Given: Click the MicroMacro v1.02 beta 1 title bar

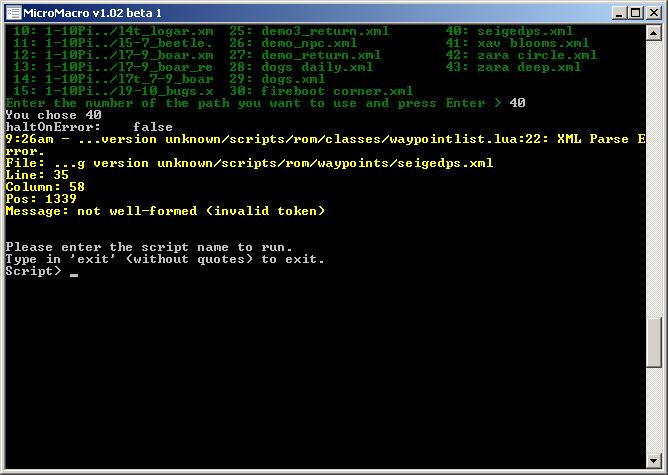Looking at the screenshot, I should 300,12.
